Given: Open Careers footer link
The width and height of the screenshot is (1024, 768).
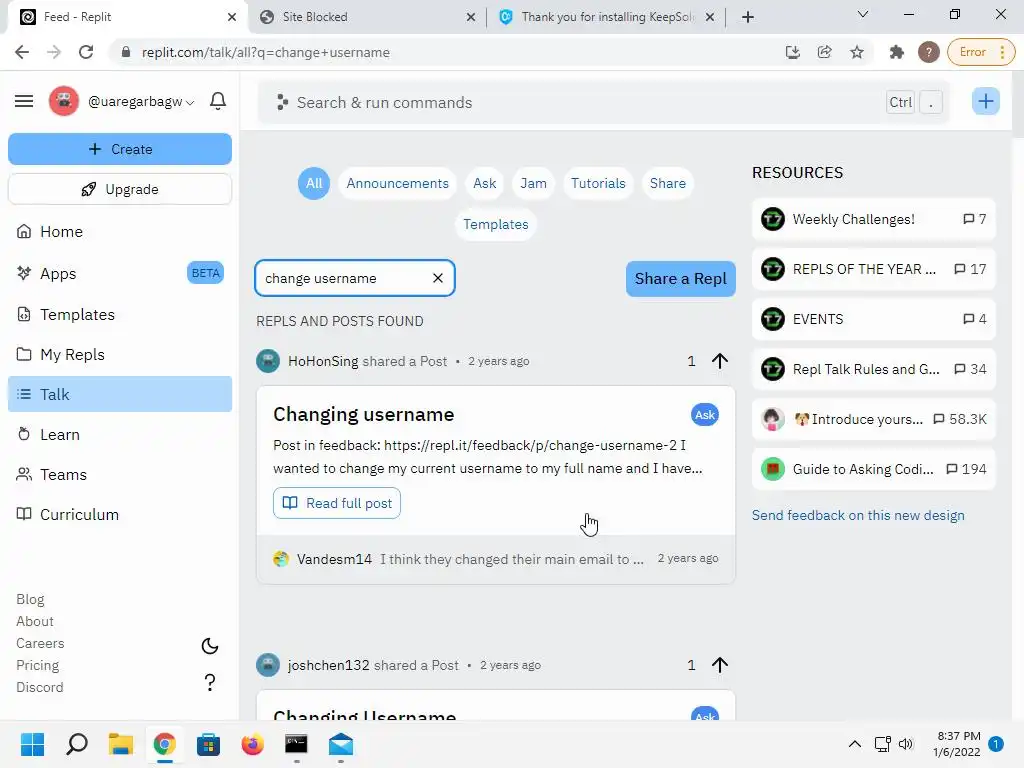Looking at the screenshot, I should (40, 643).
